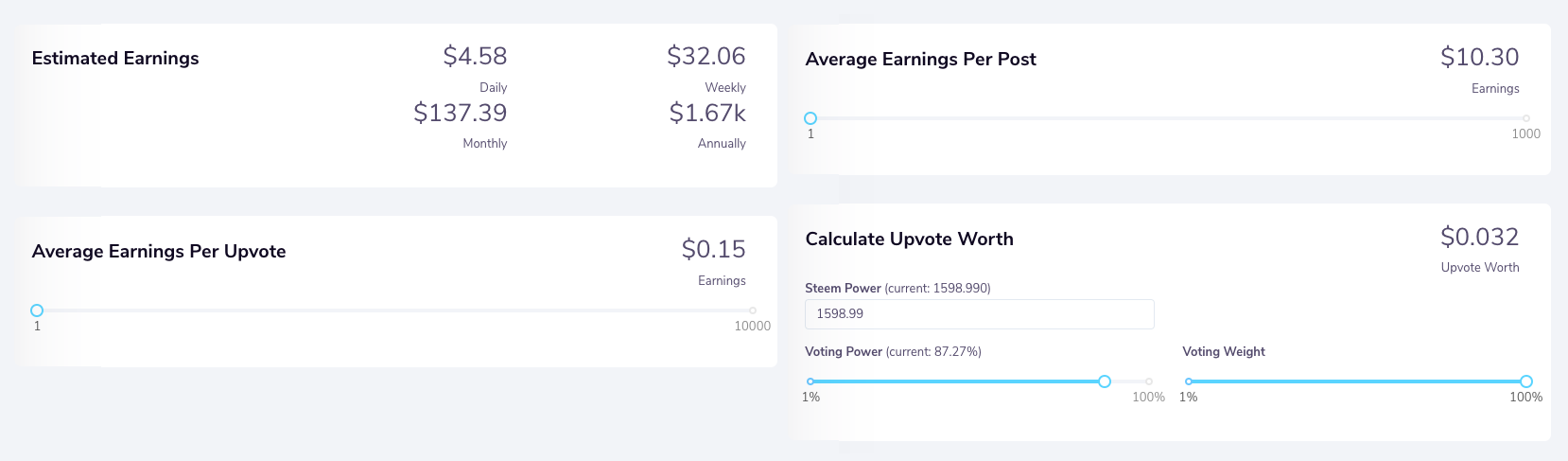
Task: Click inside the Steem Power input field
Action: 979,314
